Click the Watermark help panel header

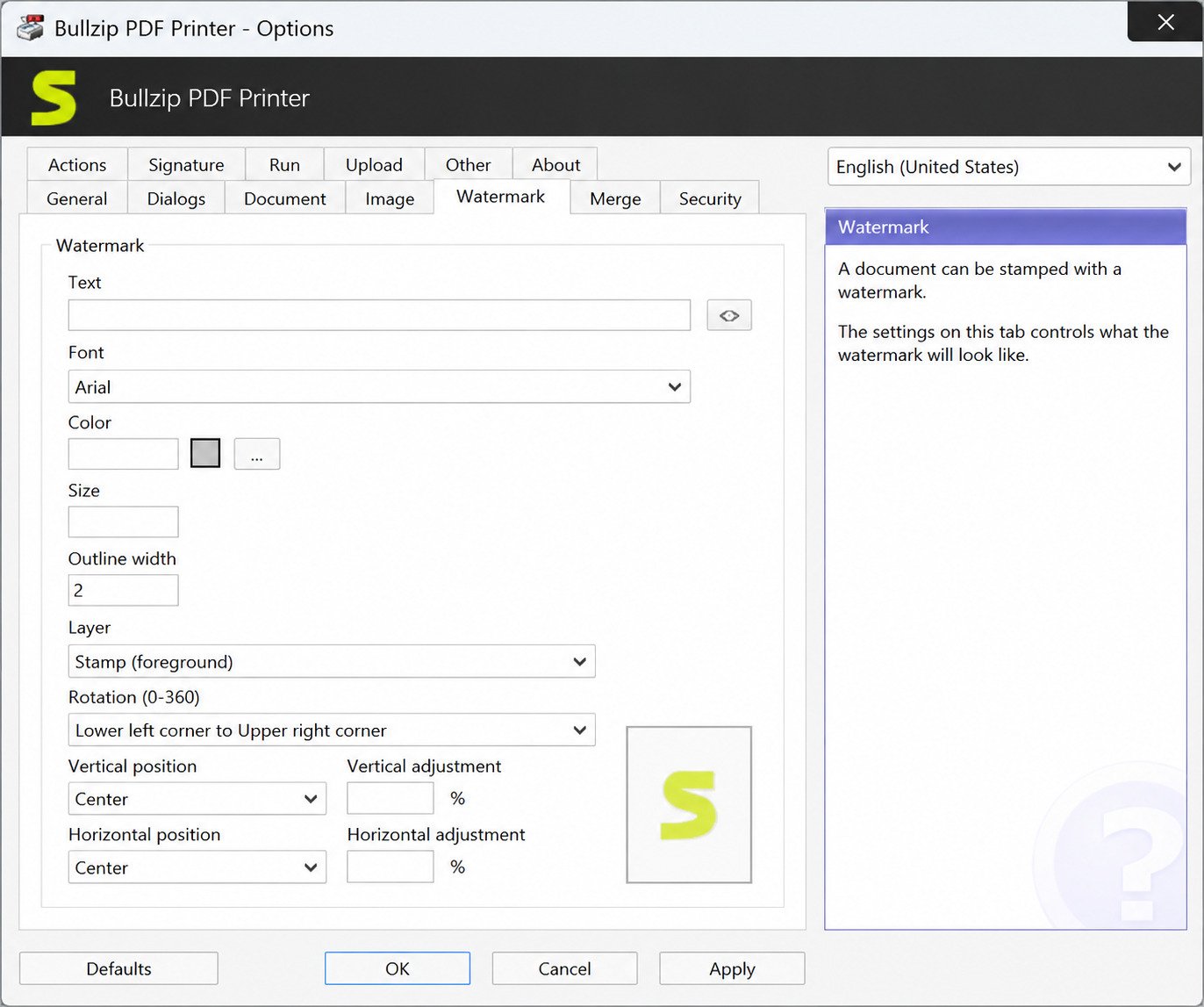point(1006,227)
